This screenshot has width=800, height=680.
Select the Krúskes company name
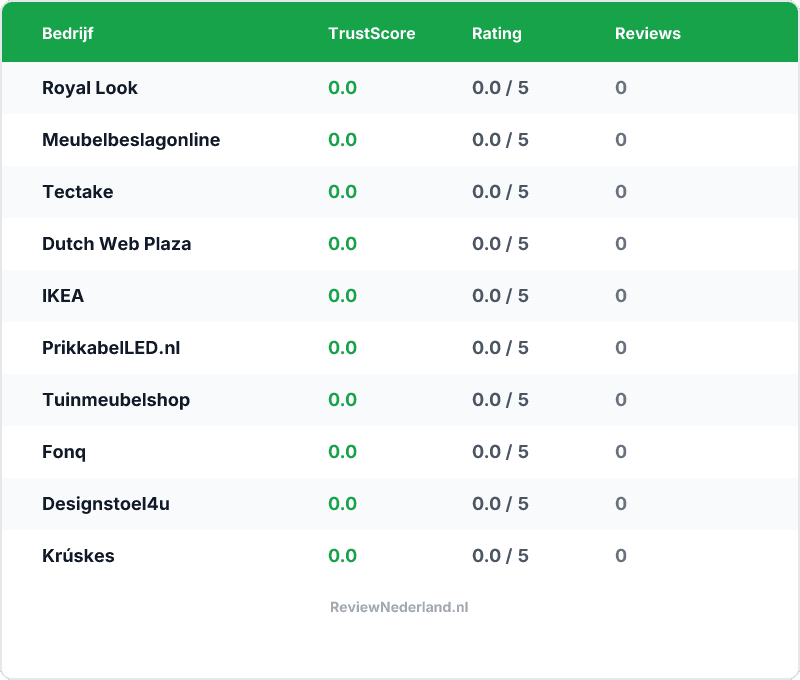[x=78, y=556]
